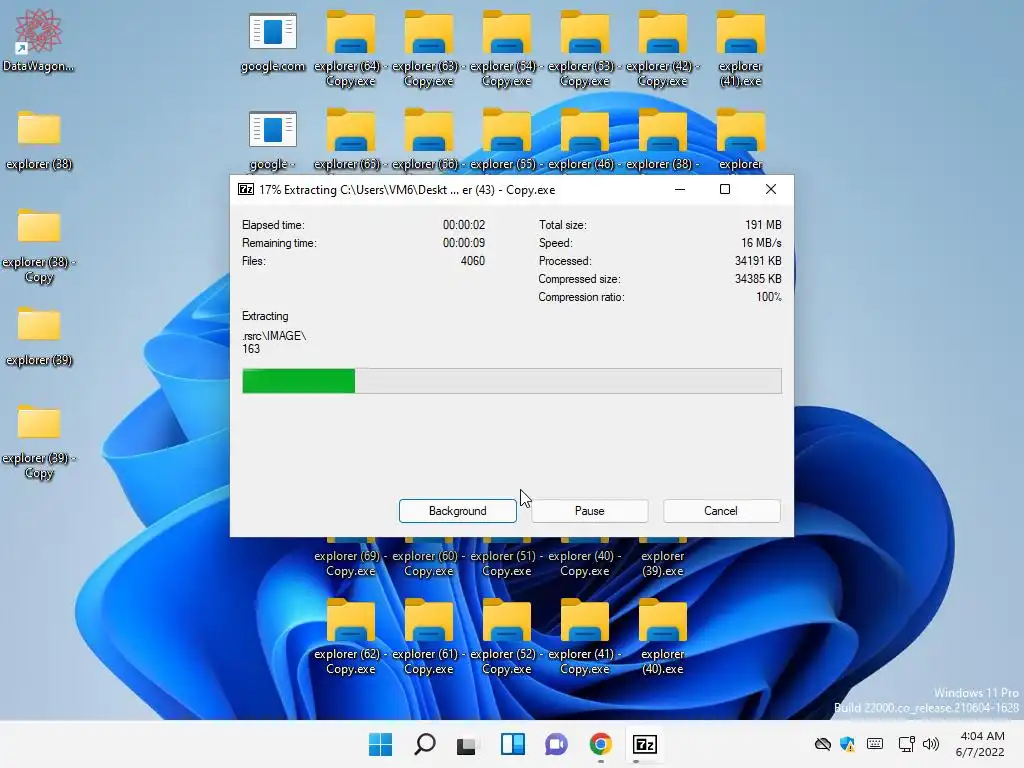Image resolution: width=1024 pixels, height=768 pixels.
Task: Click the remaining time value 00:00:09
Action: click(x=464, y=243)
